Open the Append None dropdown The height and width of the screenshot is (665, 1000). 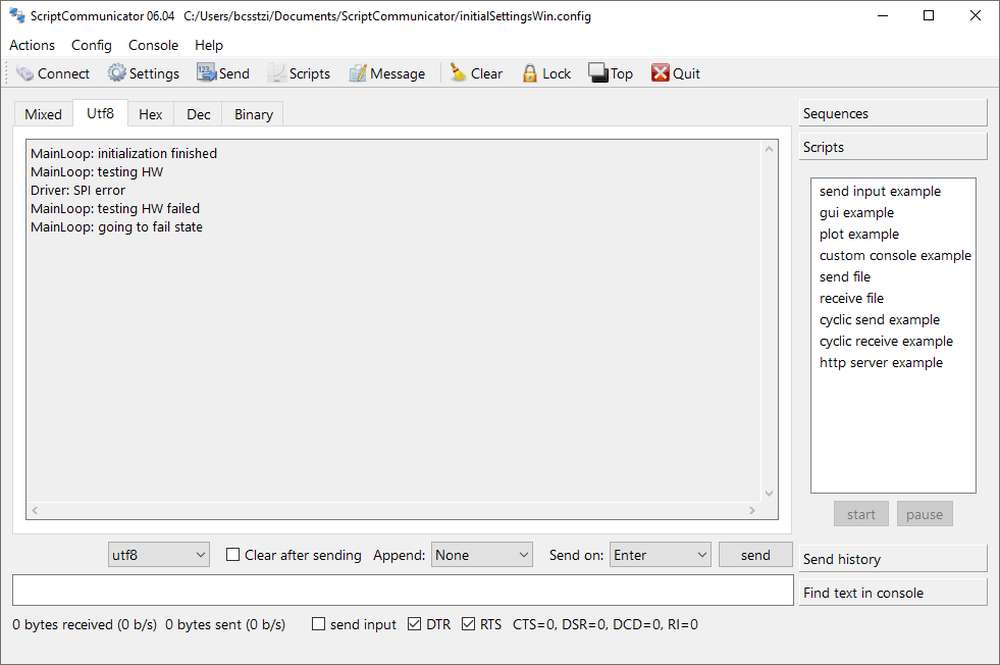[x=482, y=555]
